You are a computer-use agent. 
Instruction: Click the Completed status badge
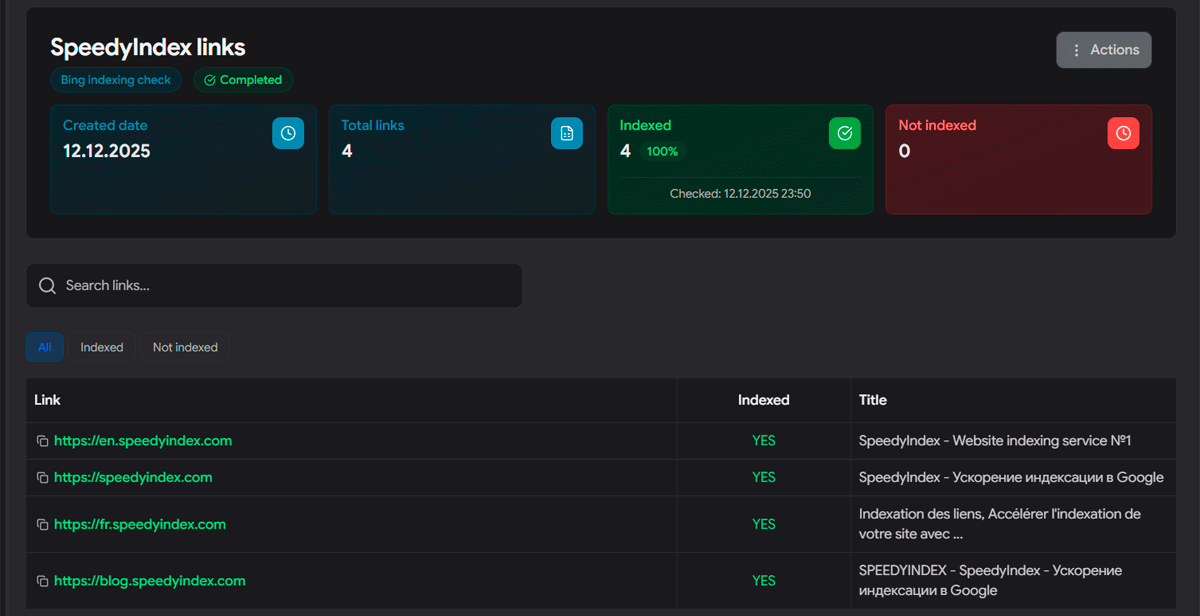click(243, 80)
